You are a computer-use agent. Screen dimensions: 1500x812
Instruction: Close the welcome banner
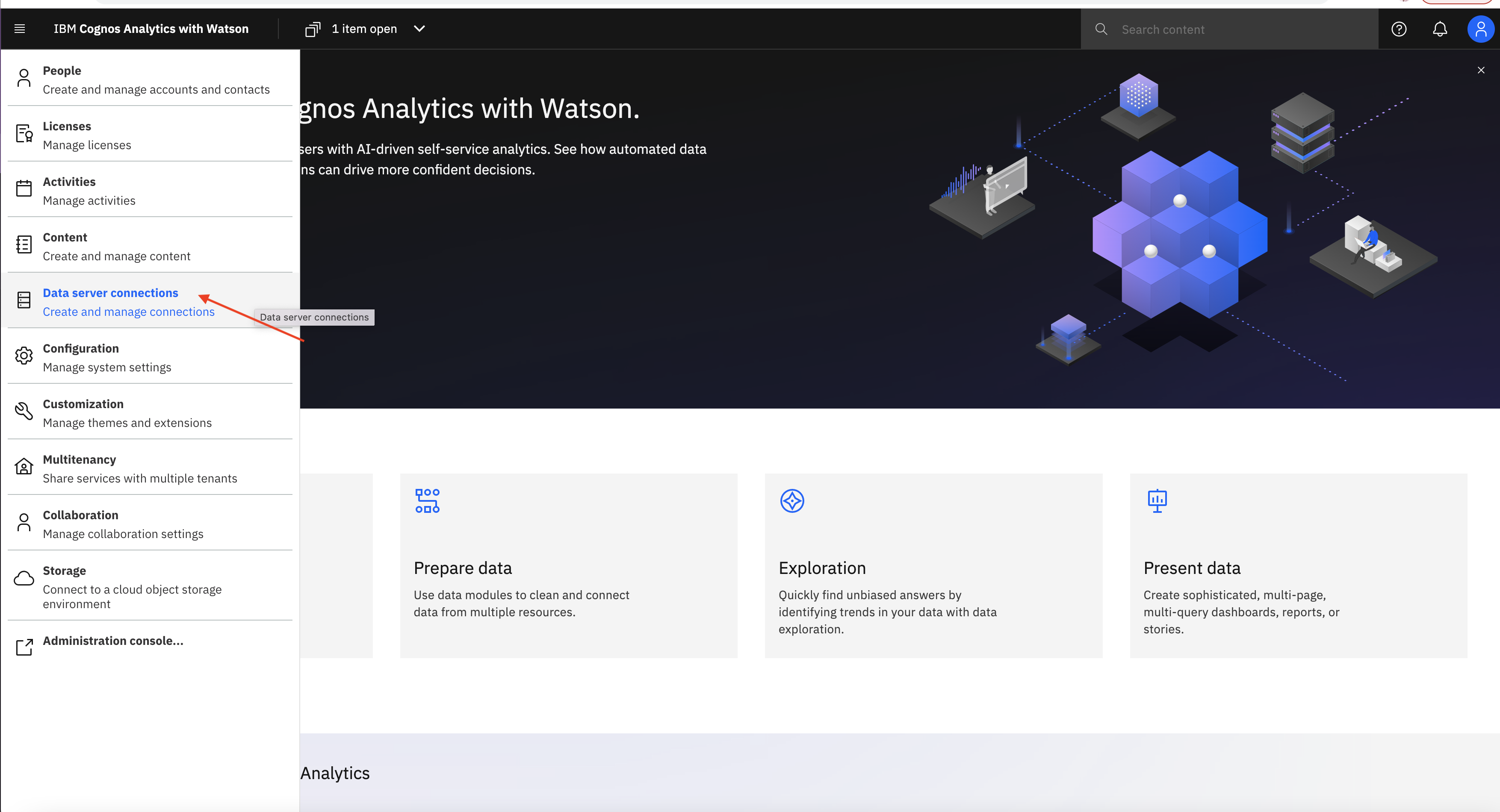[1481, 71]
